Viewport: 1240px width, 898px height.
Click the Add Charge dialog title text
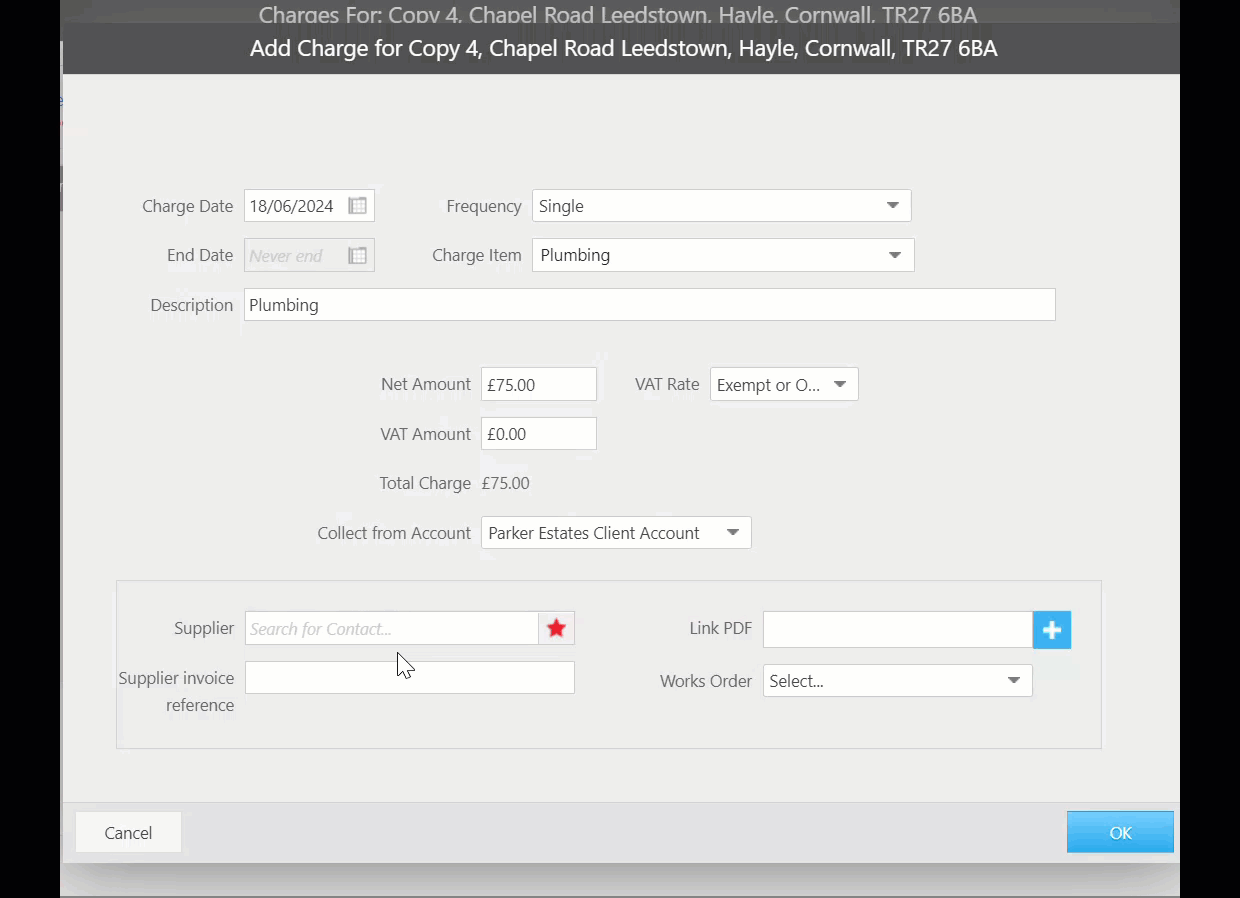coord(623,48)
